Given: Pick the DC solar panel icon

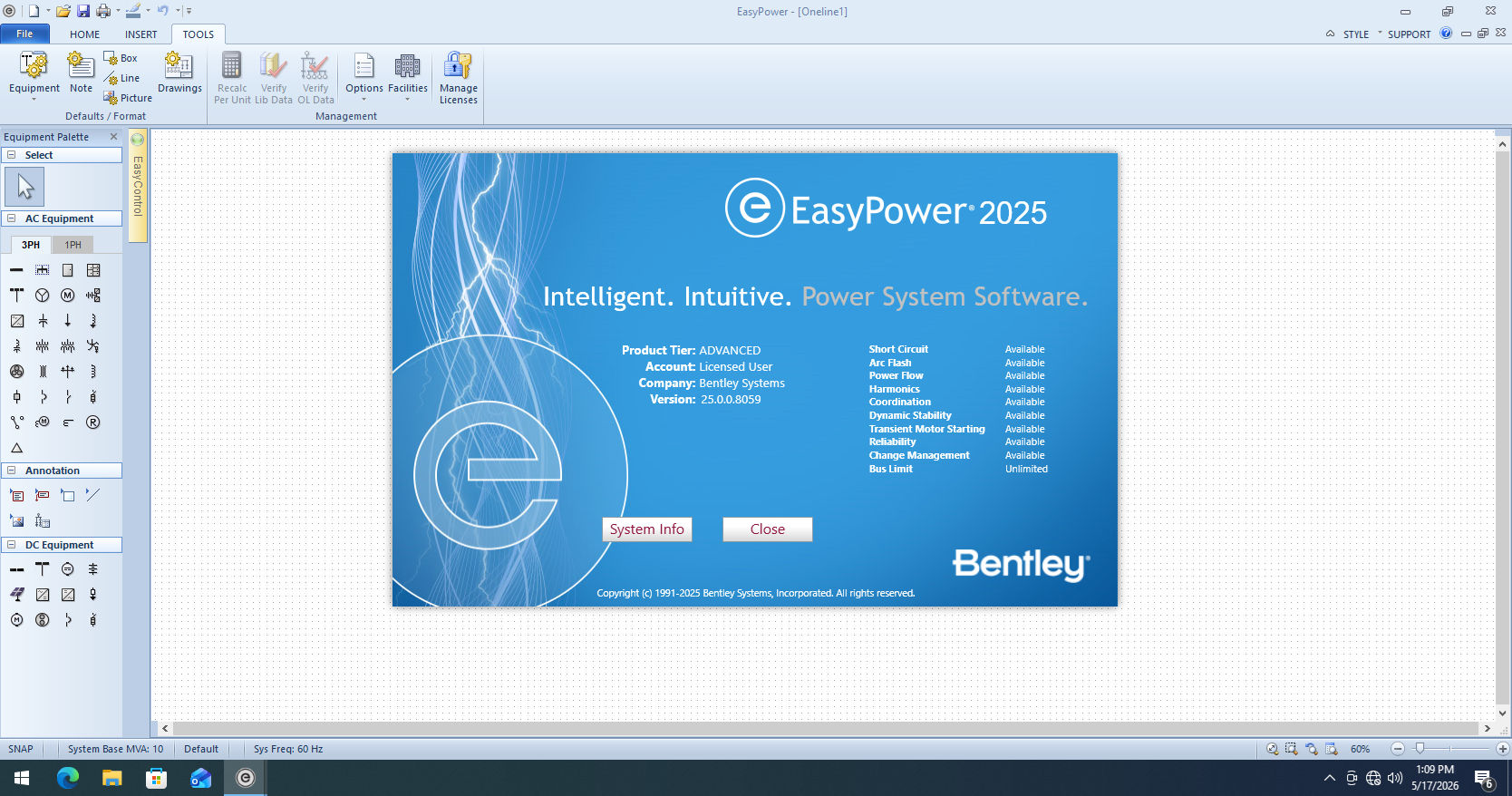Looking at the screenshot, I should pyautogui.click(x=16, y=595).
